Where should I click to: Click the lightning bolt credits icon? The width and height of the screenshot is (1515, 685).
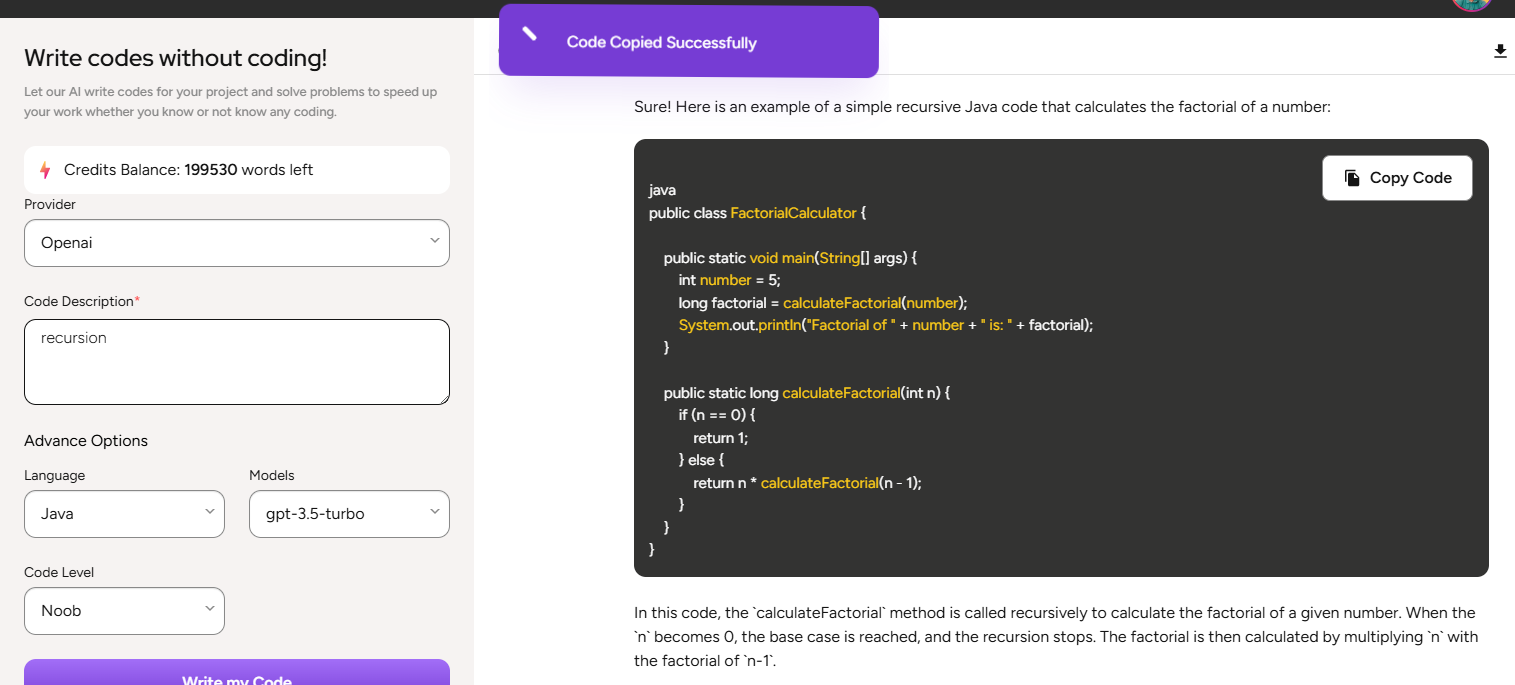[x=45, y=170]
